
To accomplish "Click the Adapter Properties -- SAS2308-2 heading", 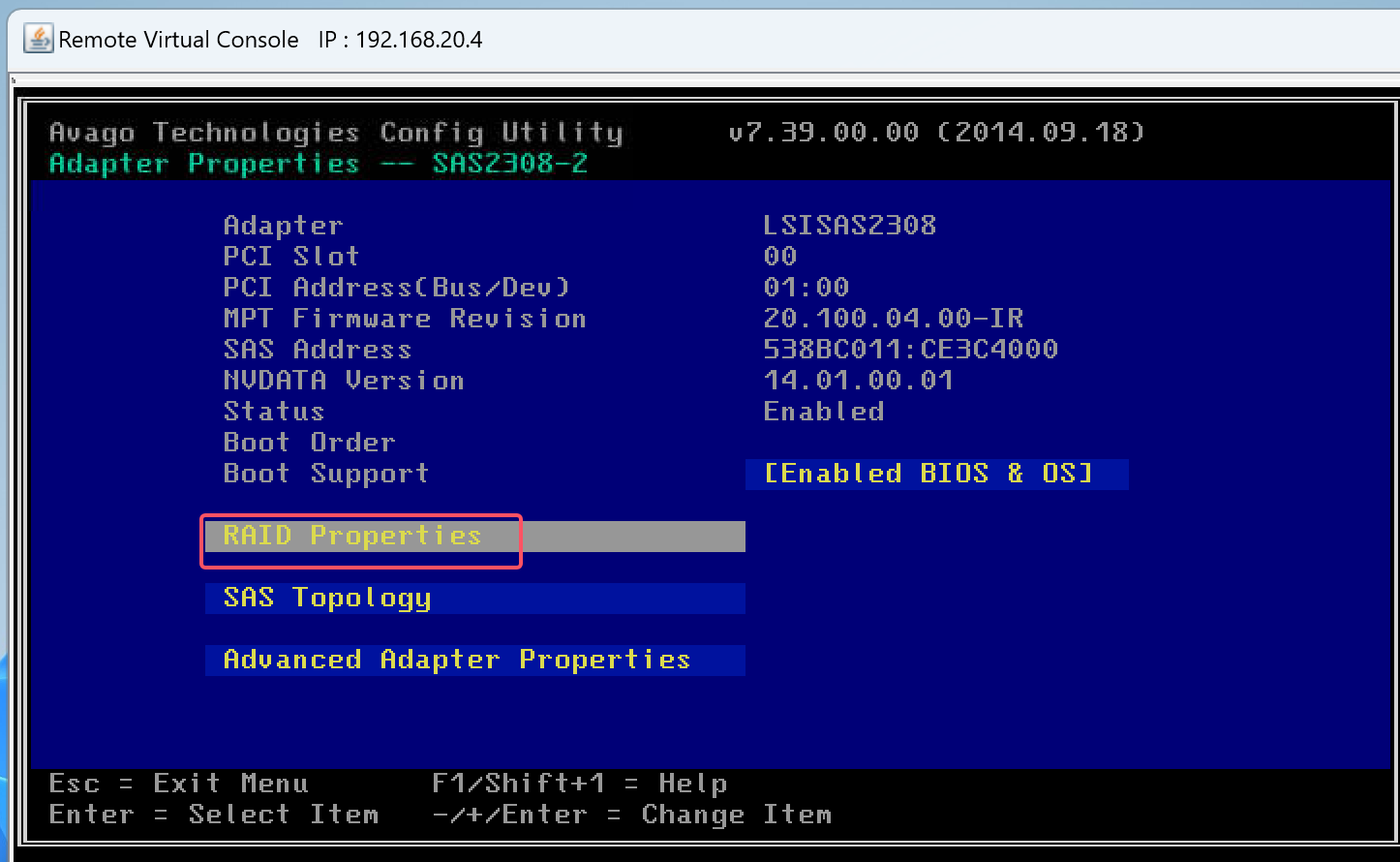I will [318, 163].
